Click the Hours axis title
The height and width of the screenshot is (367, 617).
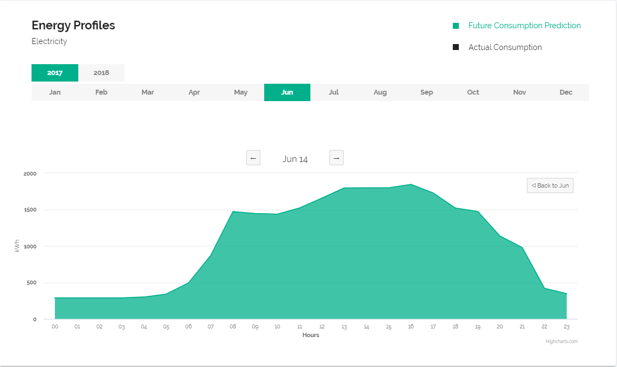pyautogui.click(x=311, y=335)
